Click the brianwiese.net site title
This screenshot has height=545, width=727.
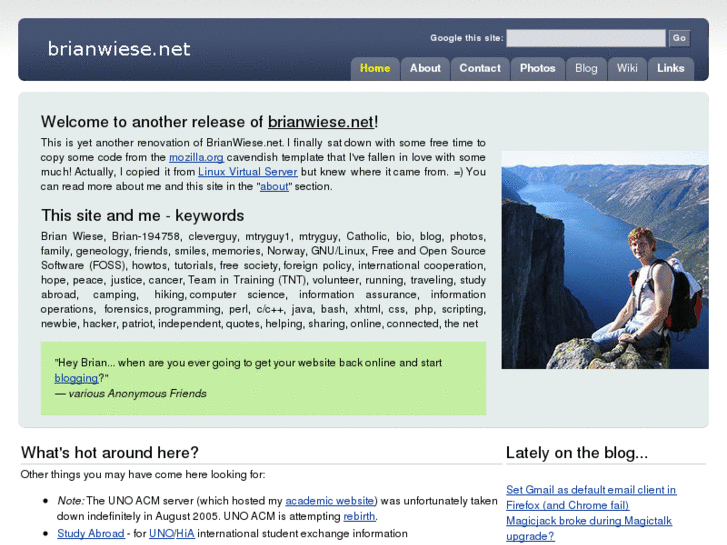119,49
